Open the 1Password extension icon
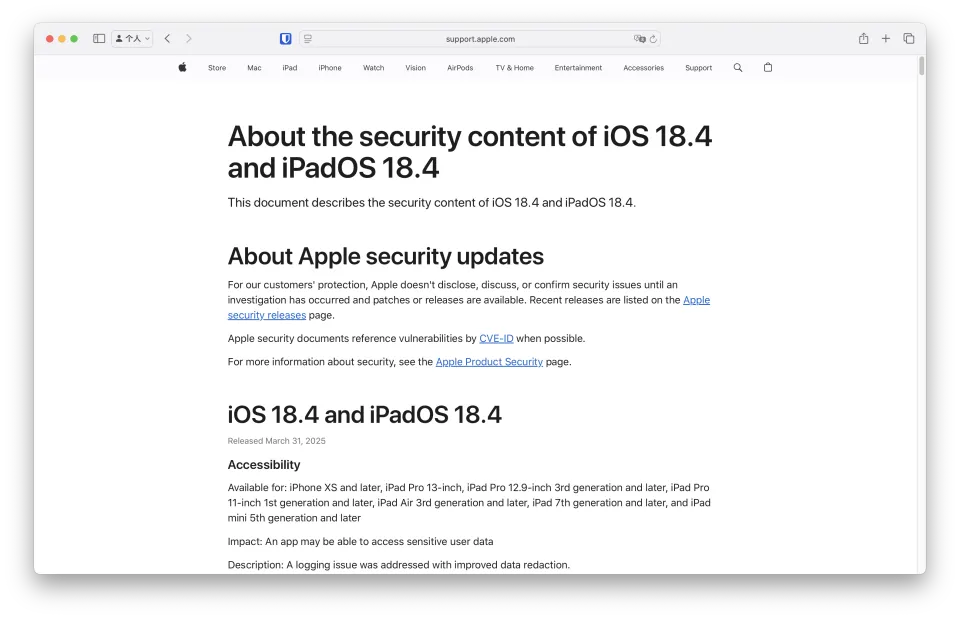 [x=286, y=39]
